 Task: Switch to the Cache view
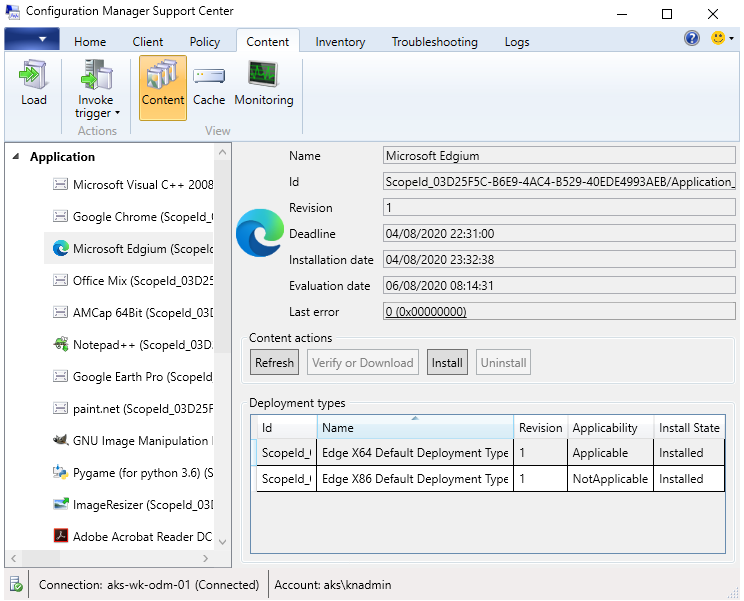click(209, 83)
